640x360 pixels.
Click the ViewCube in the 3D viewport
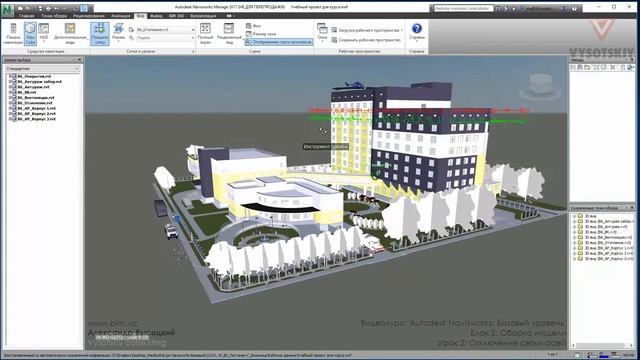[x=540, y=86]
